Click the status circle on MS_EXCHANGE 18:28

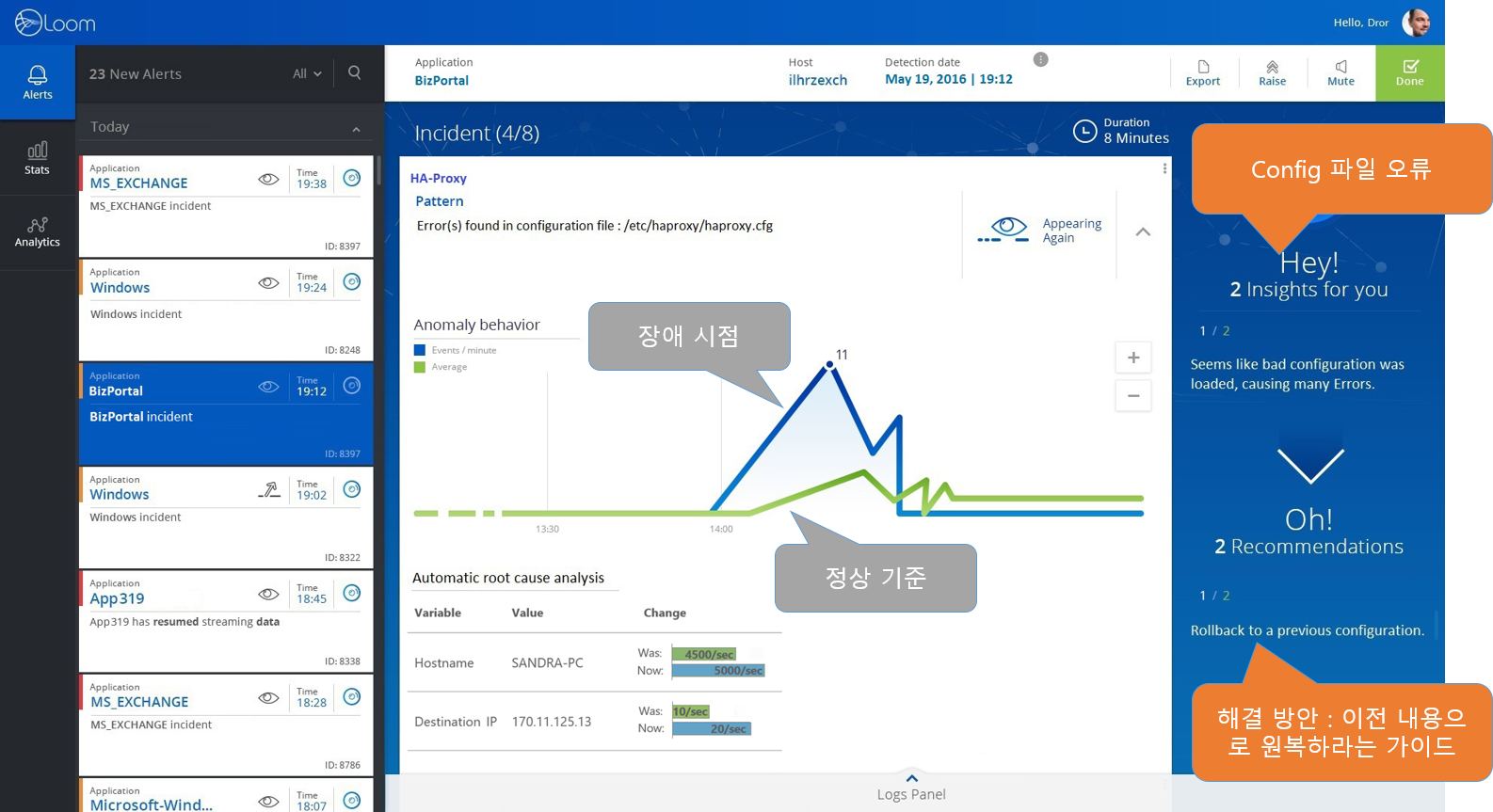352,697
